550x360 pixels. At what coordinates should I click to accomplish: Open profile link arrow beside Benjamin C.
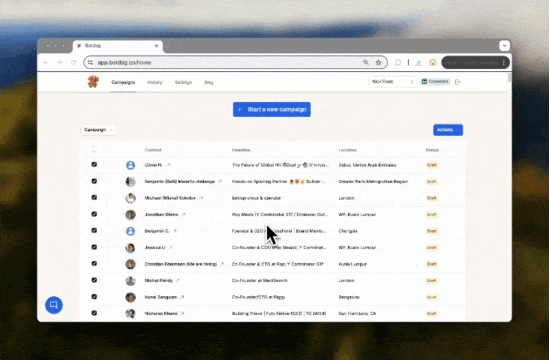(x=175, y=231)
